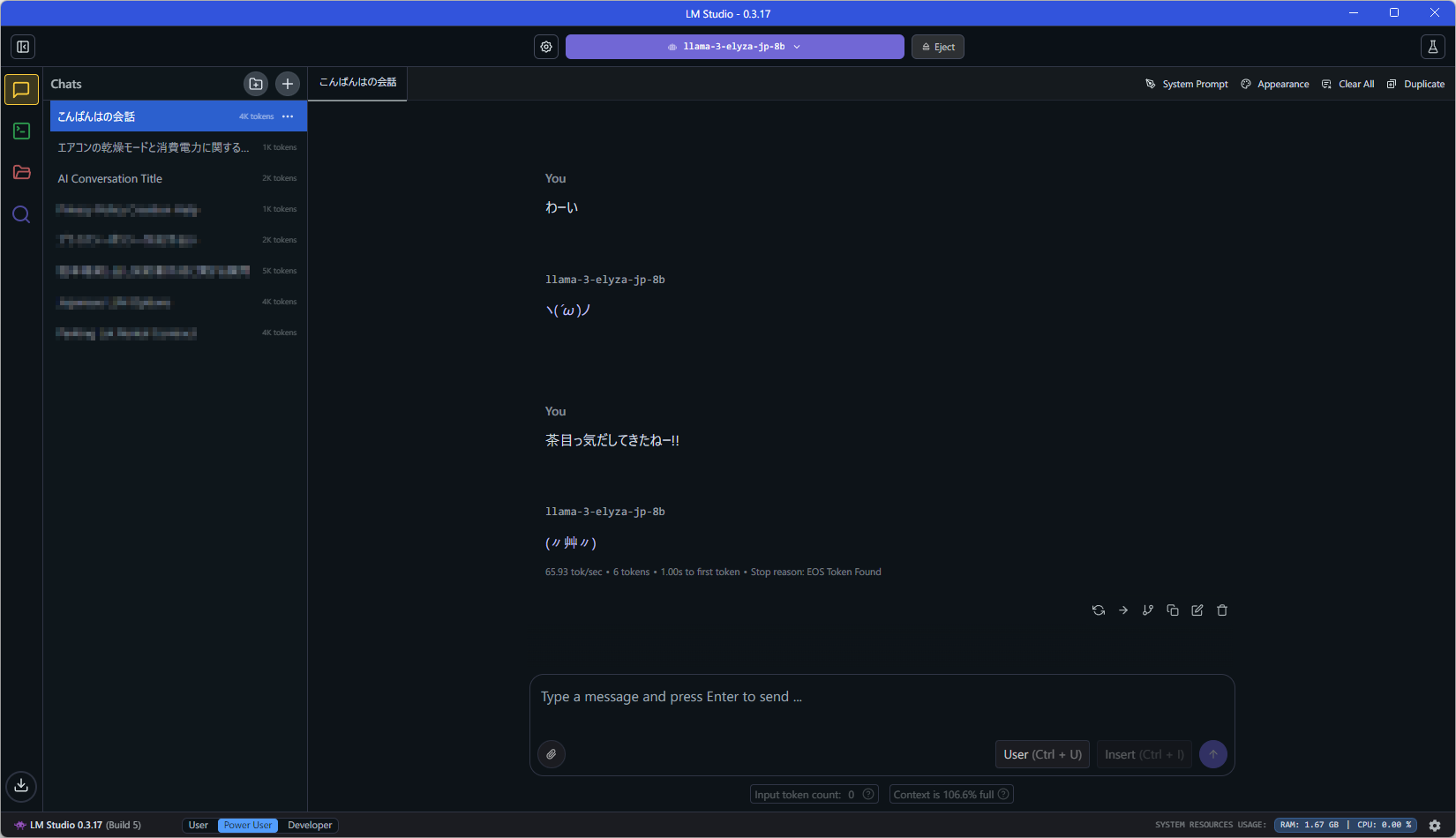Image resolution: width=1456 pixels, height=838 pixels.
Task: Open My Models folder icon in sidebar
Action: [x=22, y=173]
